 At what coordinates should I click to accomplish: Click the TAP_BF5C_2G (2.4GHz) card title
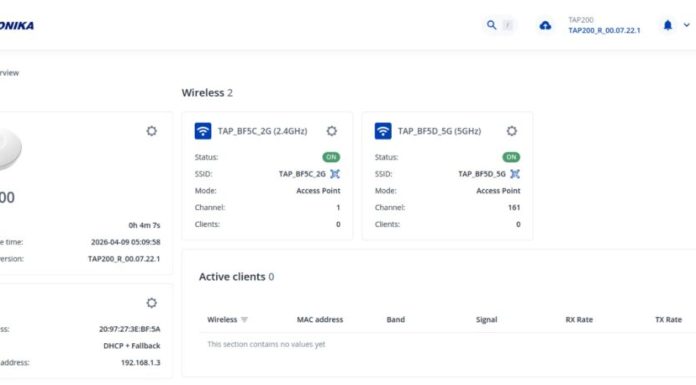coord(262,131)
